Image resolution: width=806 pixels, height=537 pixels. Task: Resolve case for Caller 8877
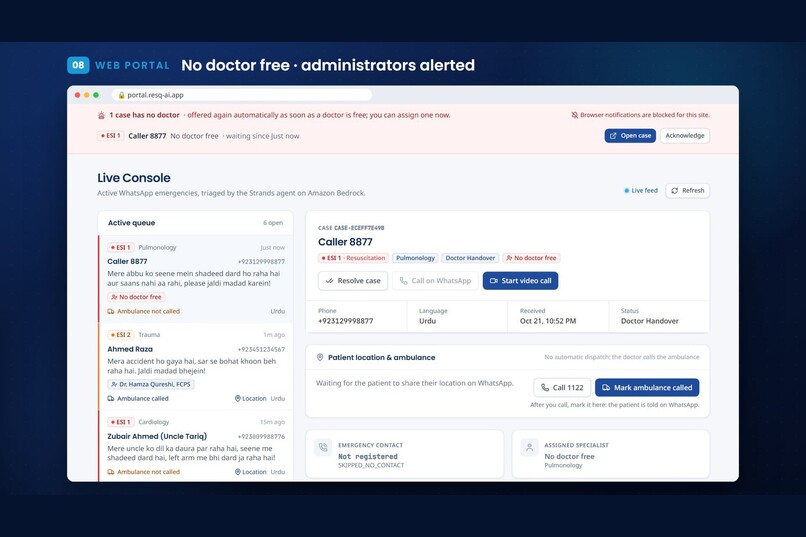click(x=353, y=281)
